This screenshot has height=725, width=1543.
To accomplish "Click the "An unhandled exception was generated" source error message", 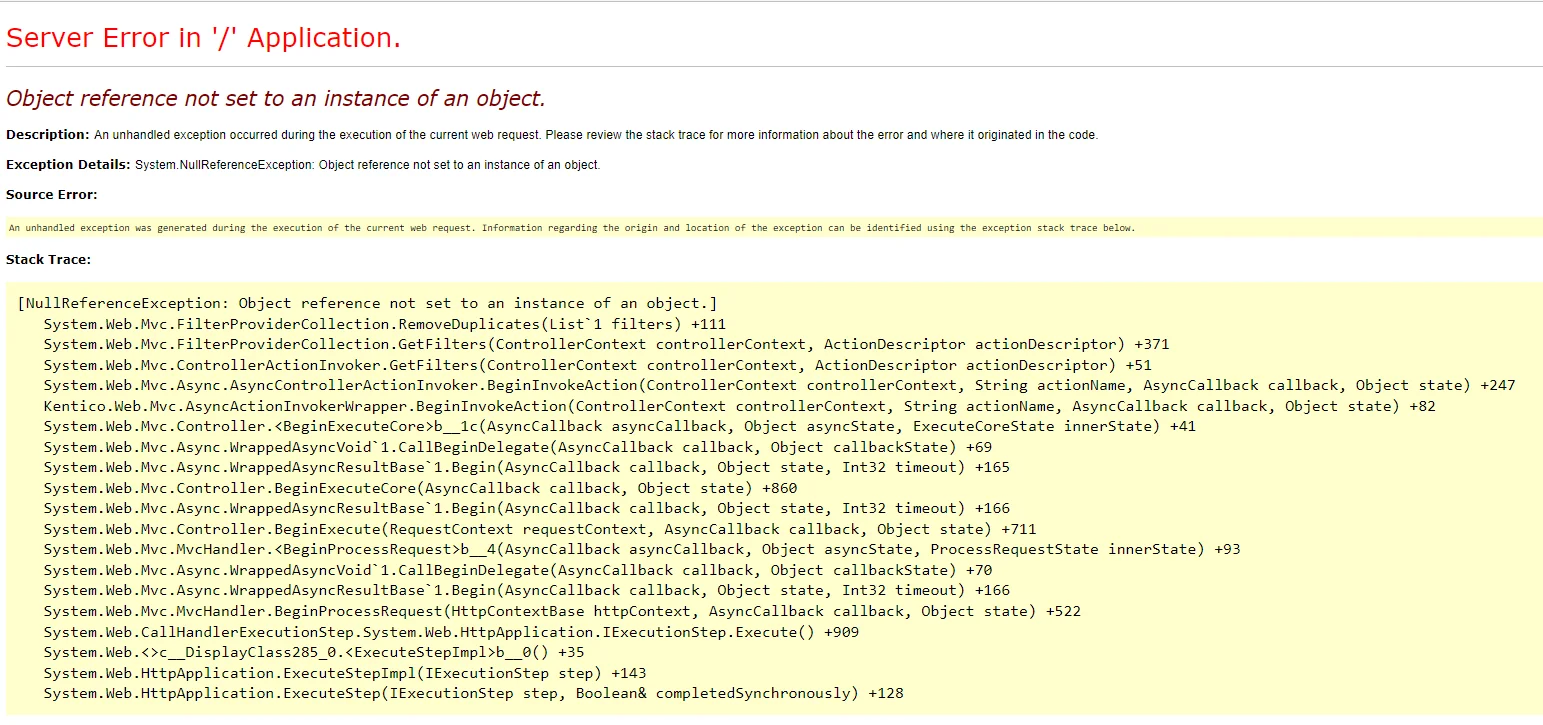I will 572,228.
